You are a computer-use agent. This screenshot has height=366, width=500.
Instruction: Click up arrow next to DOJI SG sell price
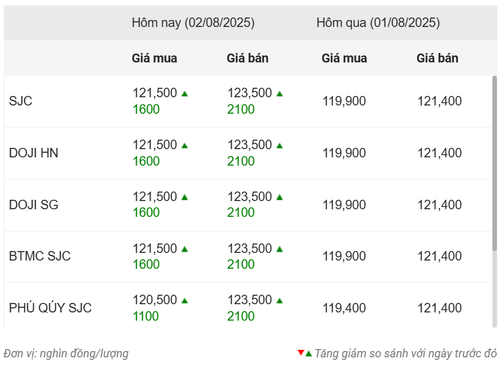tap(279, 197)
